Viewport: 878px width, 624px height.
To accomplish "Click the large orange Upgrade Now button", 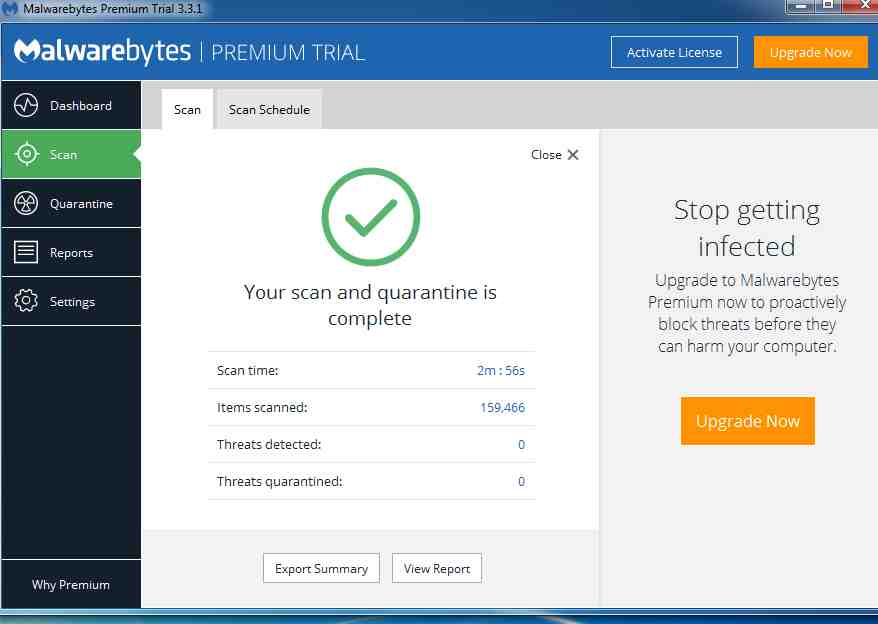I will 747,421.
